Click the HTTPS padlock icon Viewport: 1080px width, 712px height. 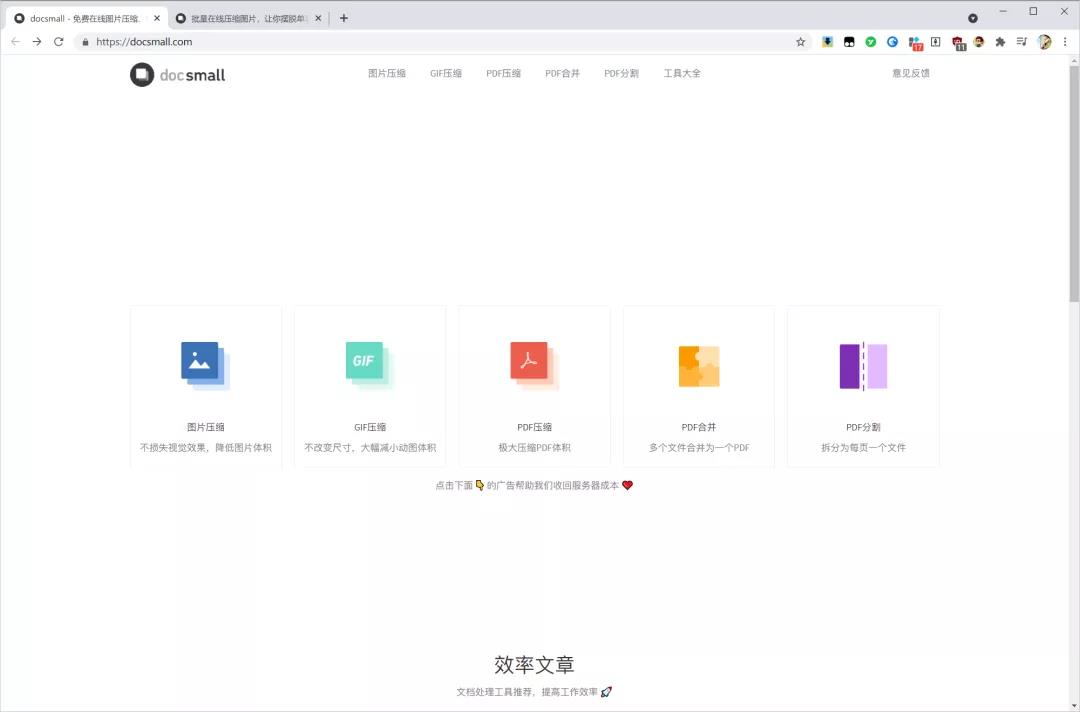tap(85, 42)
